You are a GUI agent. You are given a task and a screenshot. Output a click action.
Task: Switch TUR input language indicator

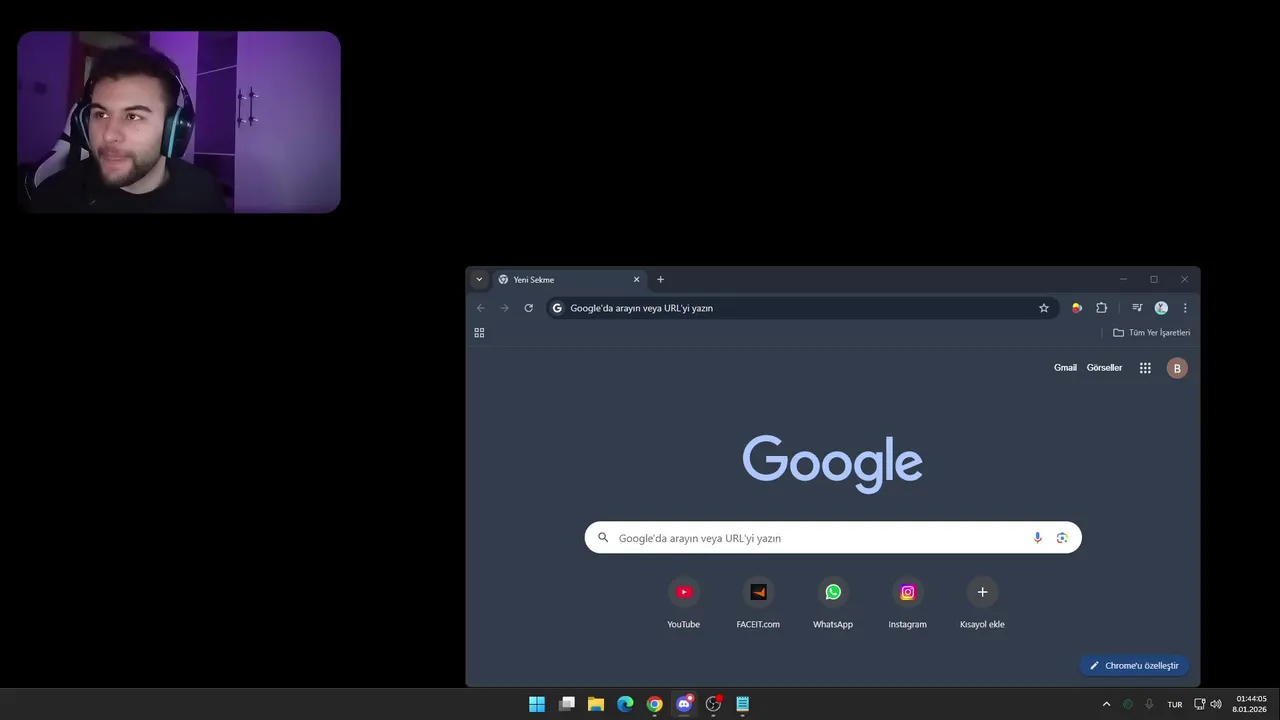coord(1175,704)
